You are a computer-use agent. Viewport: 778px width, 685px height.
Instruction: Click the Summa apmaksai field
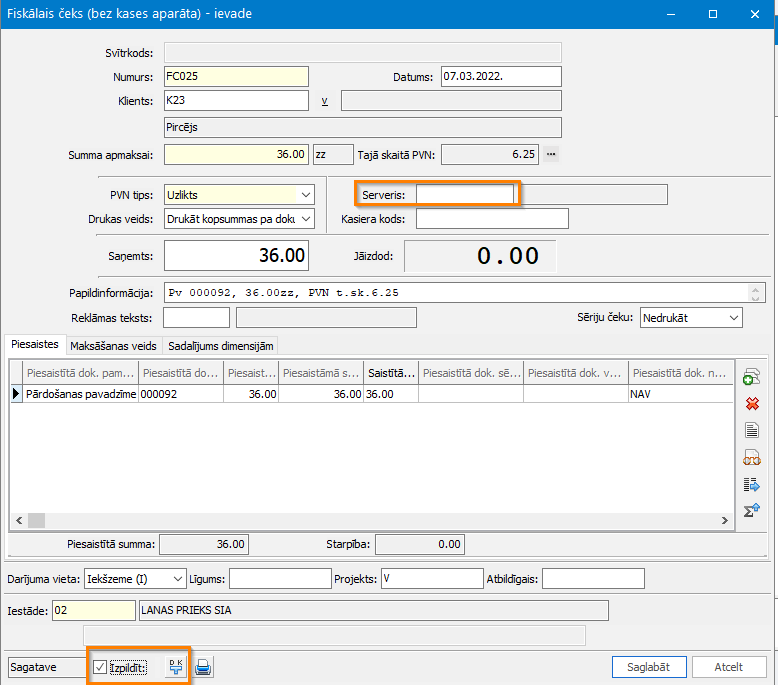pyautogui.click(x=236, y=154)
